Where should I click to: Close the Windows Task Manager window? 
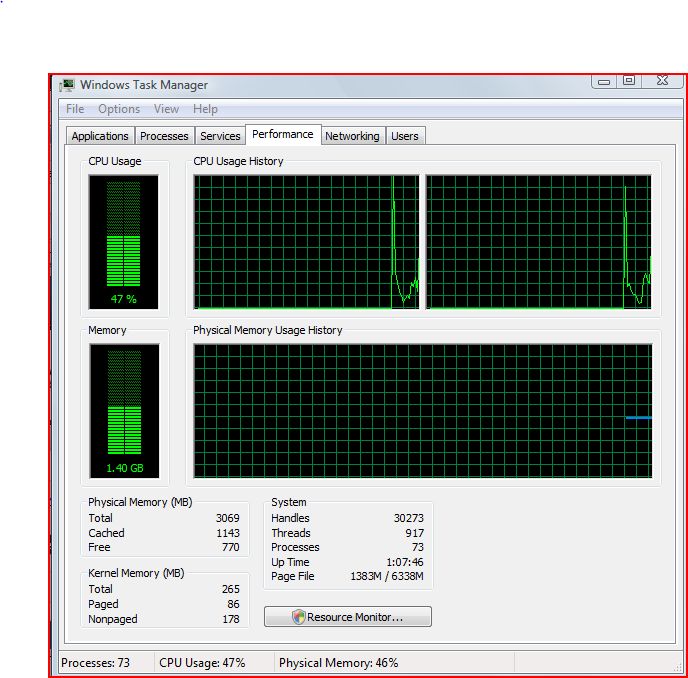point(662,81)
